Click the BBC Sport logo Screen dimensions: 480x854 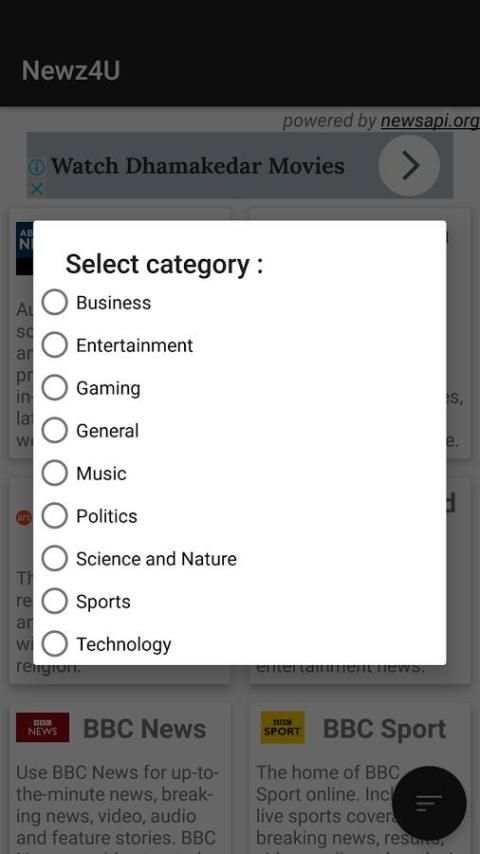tap(282, 728)
